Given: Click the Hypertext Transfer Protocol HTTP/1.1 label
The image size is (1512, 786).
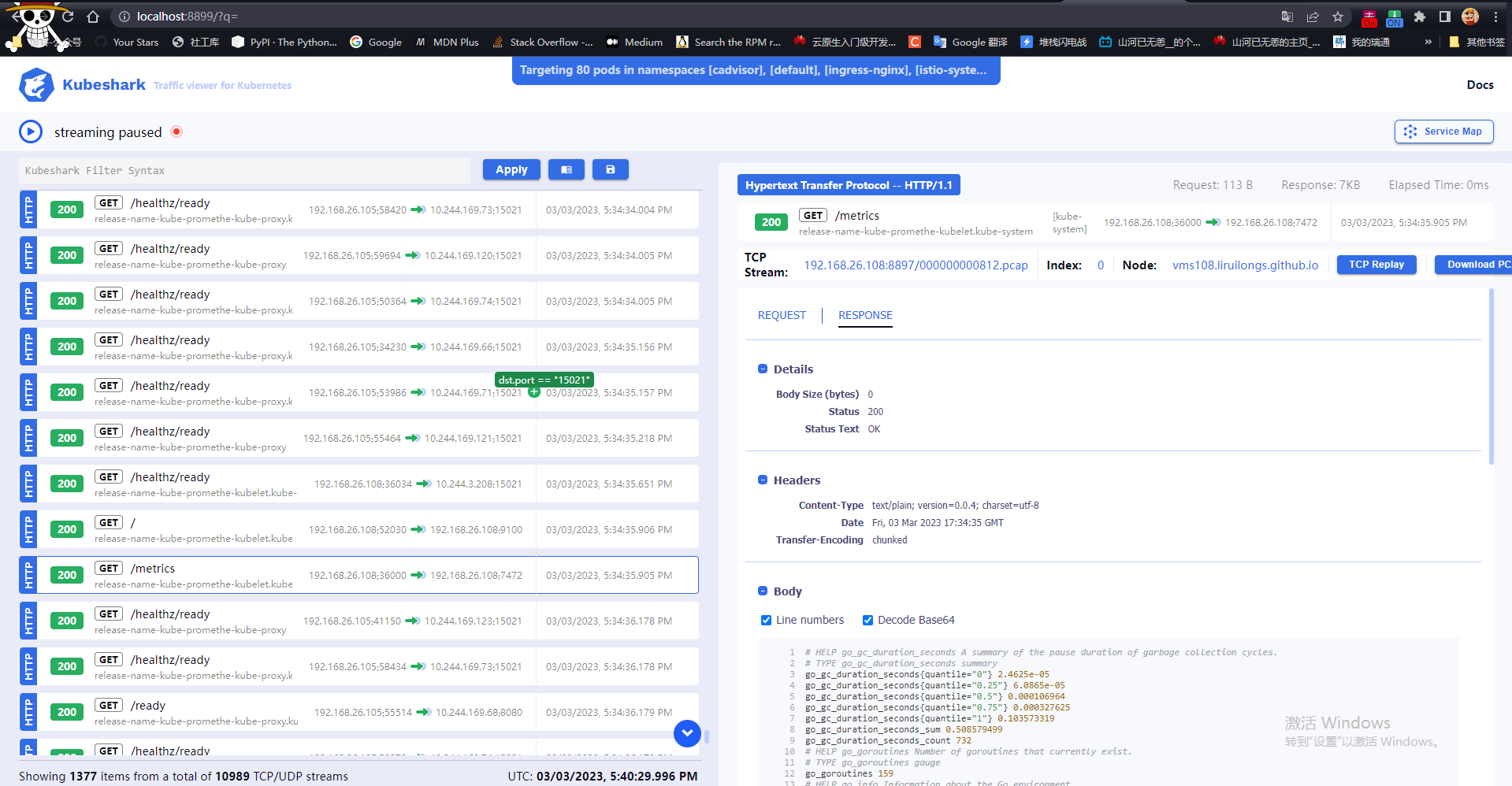Looking at the screenshot, I should click(x=849, y=185).
